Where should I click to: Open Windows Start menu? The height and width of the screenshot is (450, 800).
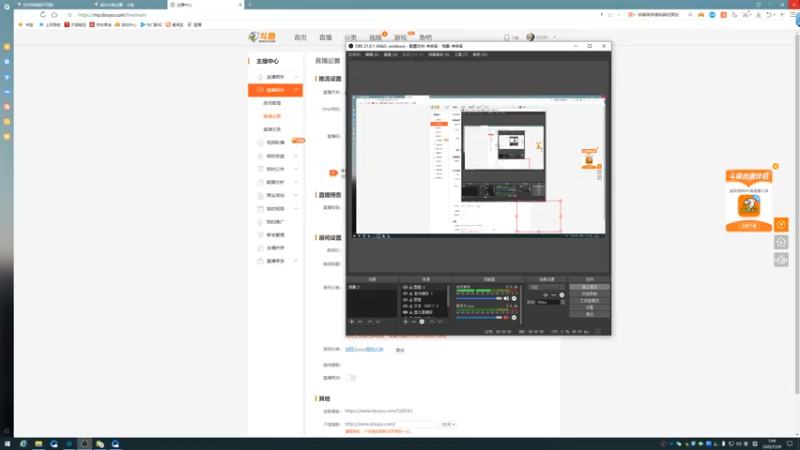pyautogui.click(x=7, y=444)
